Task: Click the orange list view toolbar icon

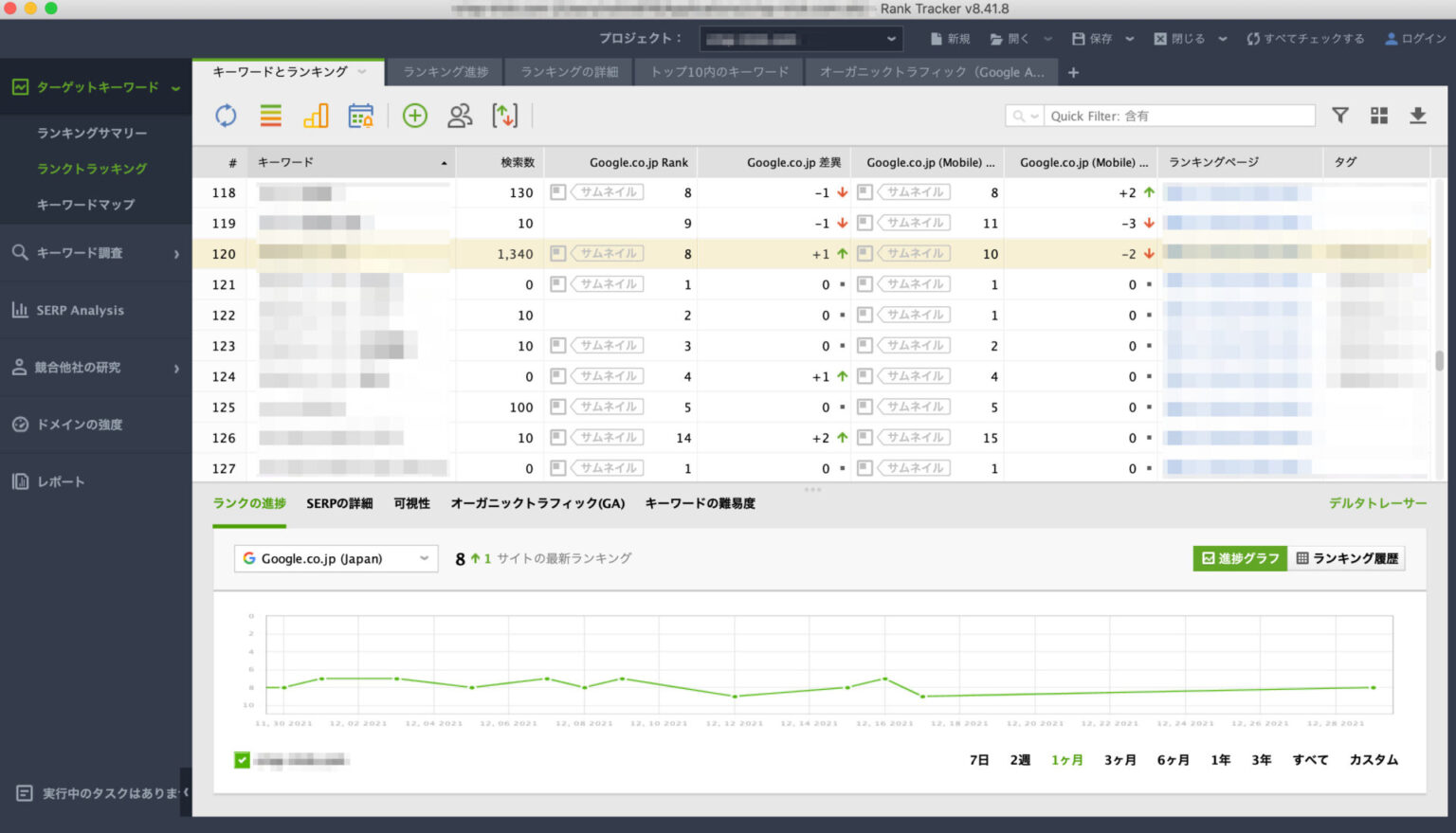Action: point(271,116)
